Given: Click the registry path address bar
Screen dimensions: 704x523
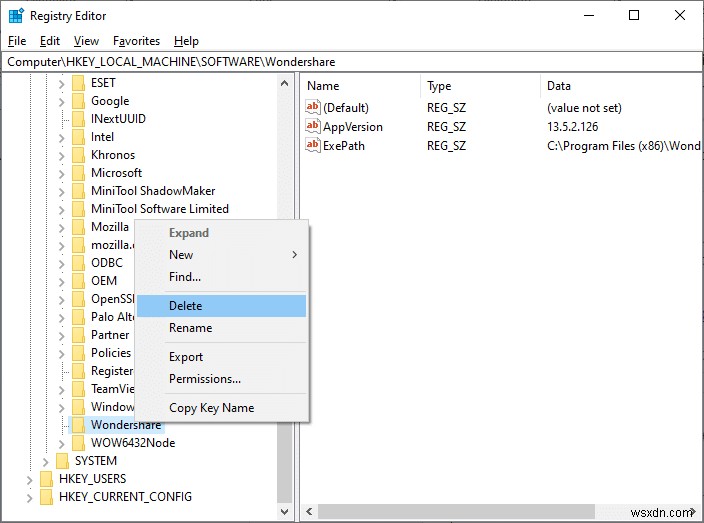Looking at the screenshot, I should (352, 62).
